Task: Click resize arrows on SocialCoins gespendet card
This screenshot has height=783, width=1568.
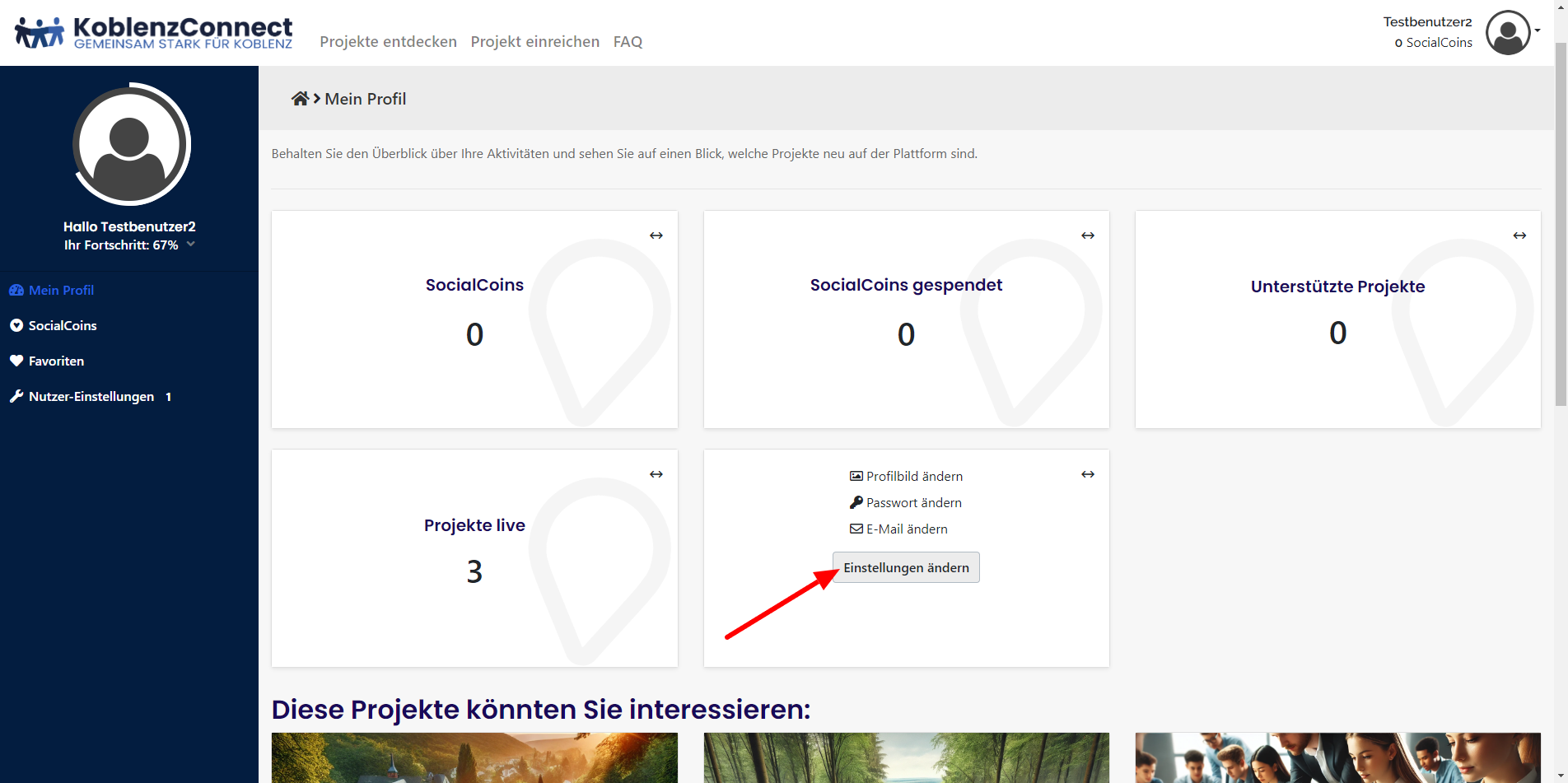Action: coord(1088,235)
